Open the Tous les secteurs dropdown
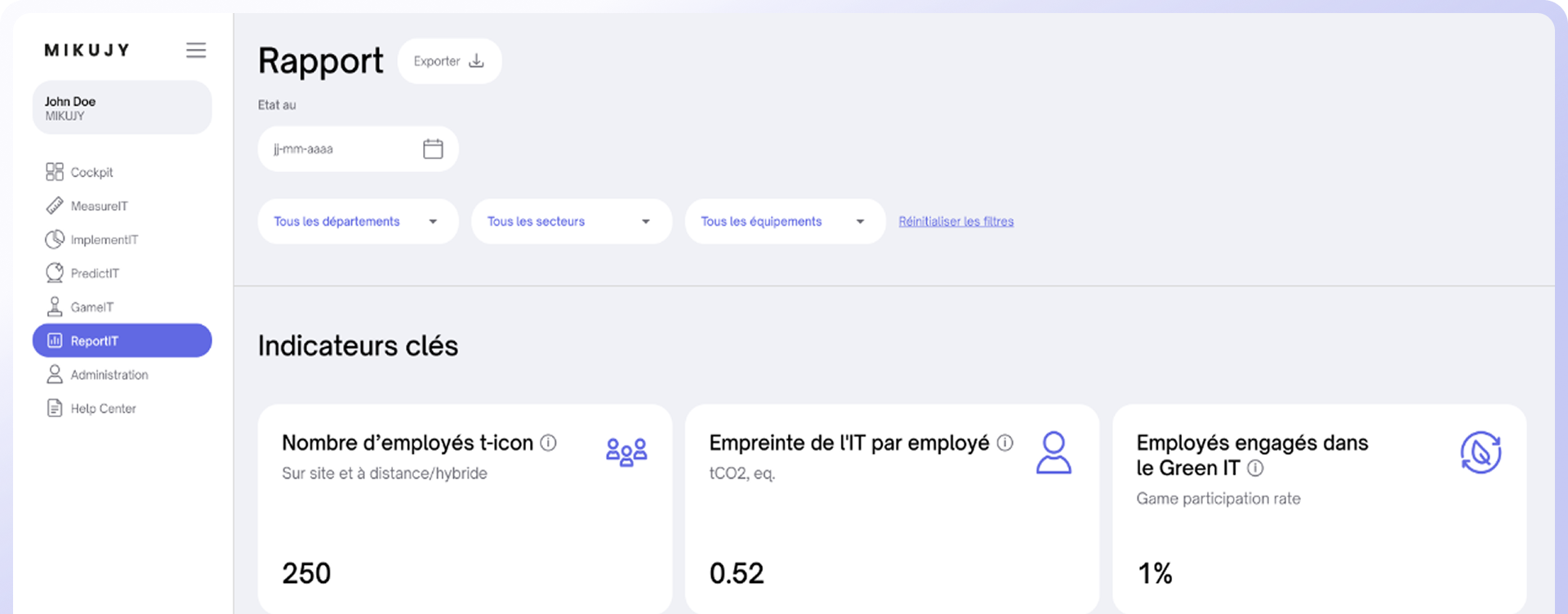1568x614 pixels. coord(571,221)
